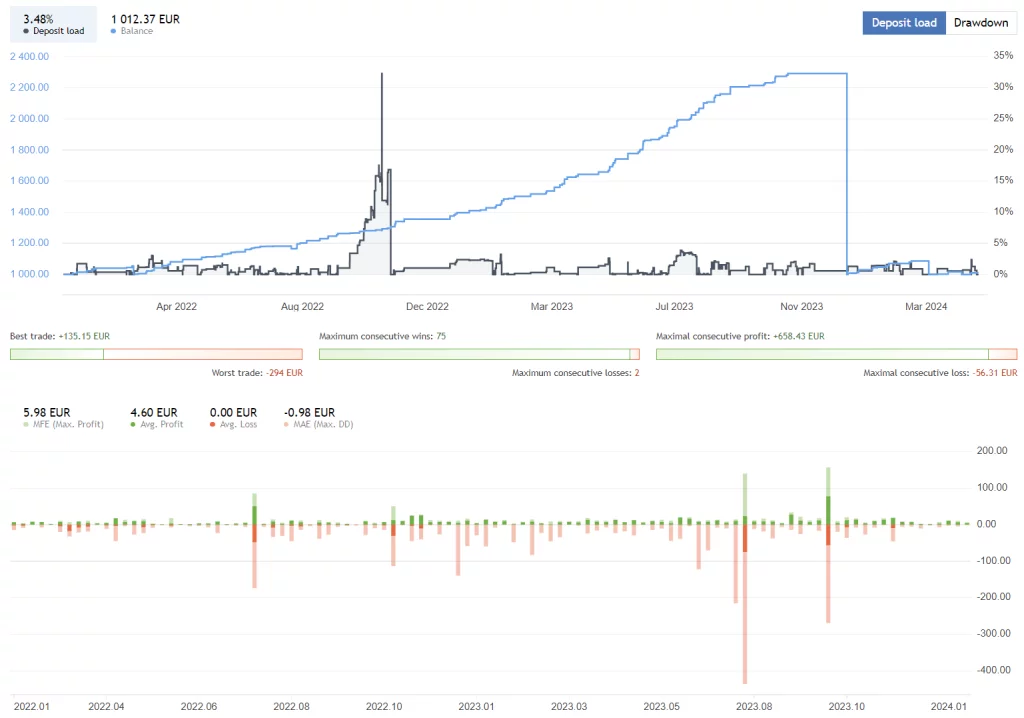Enable the Drawdown chart view
This screenshot has width=1024, height=718.
click(x=981, y=22)
